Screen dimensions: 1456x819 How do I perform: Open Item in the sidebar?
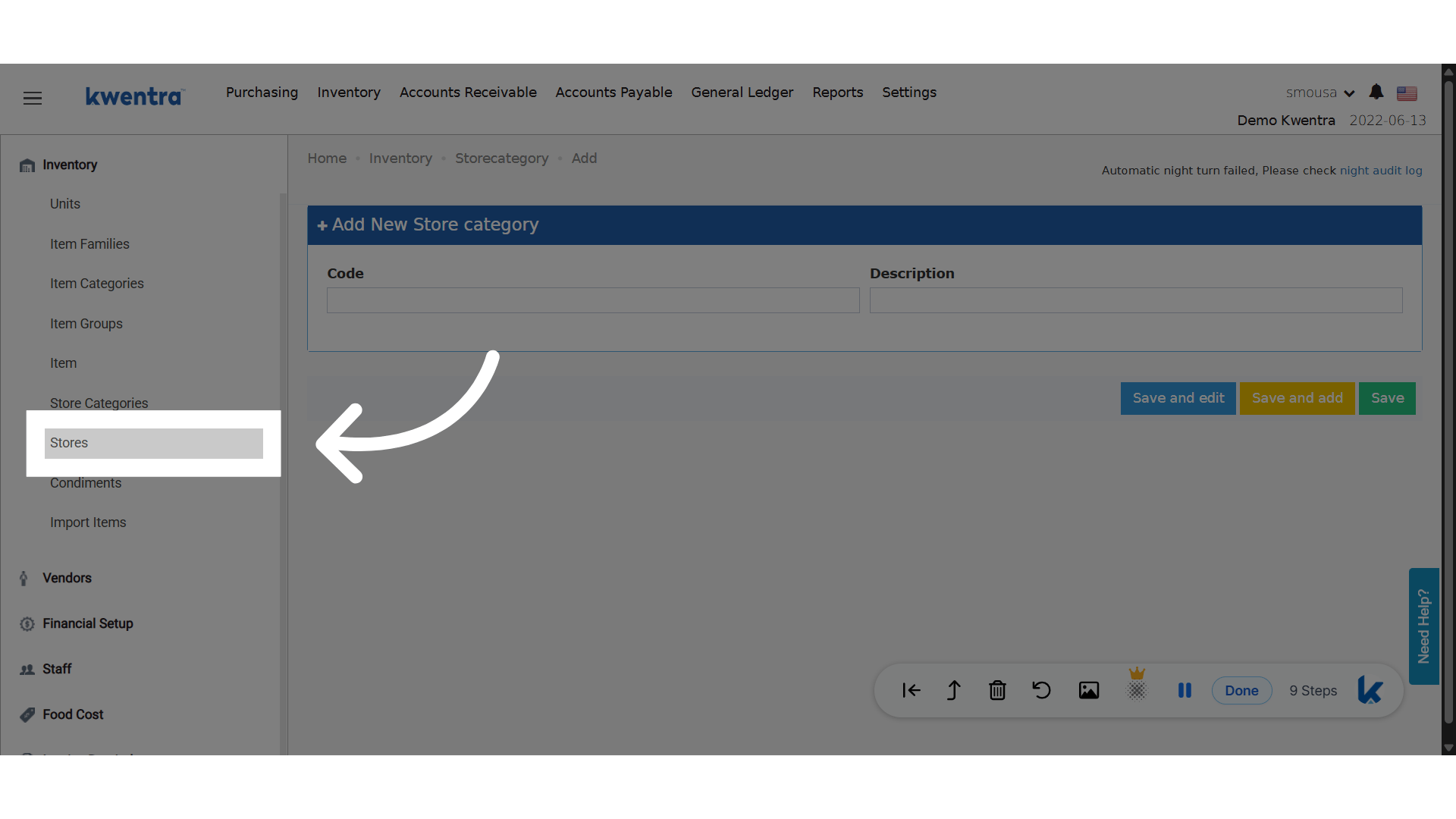(x=64, y=363)
